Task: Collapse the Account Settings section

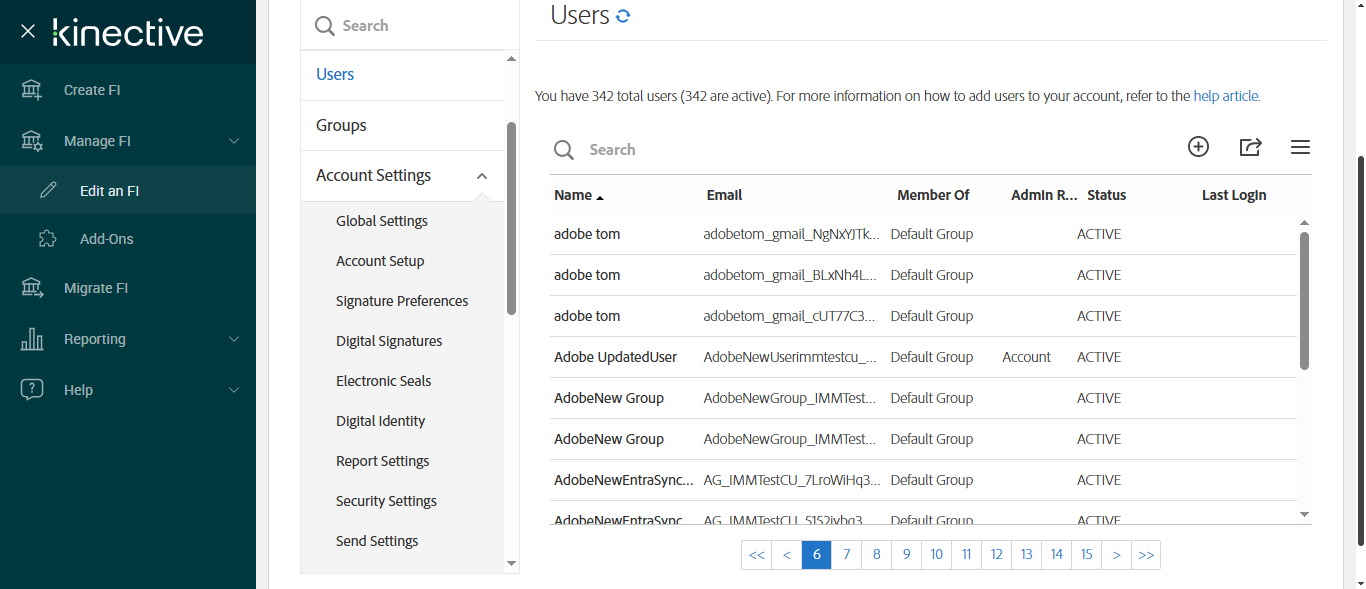Action: (482, 176)
